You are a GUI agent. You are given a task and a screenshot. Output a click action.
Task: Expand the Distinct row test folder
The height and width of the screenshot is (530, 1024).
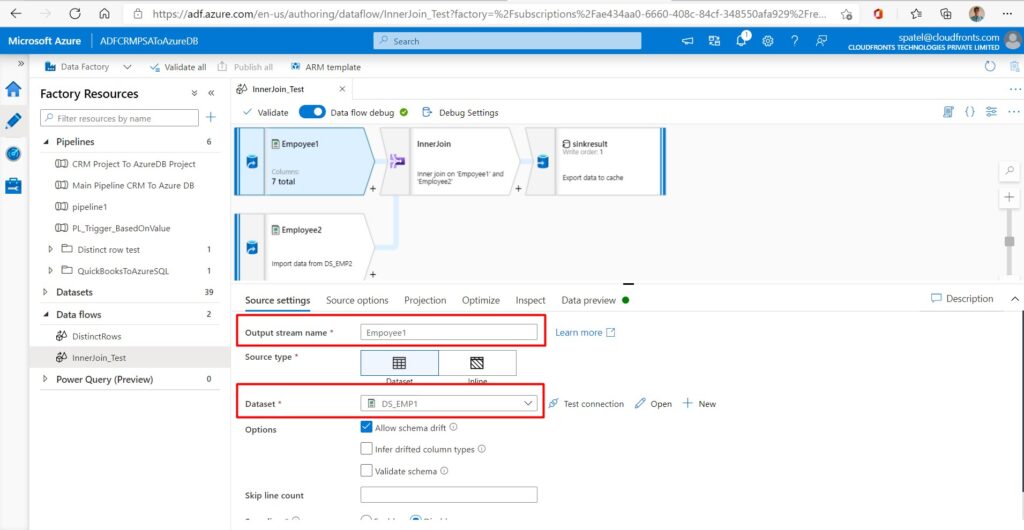51,249
